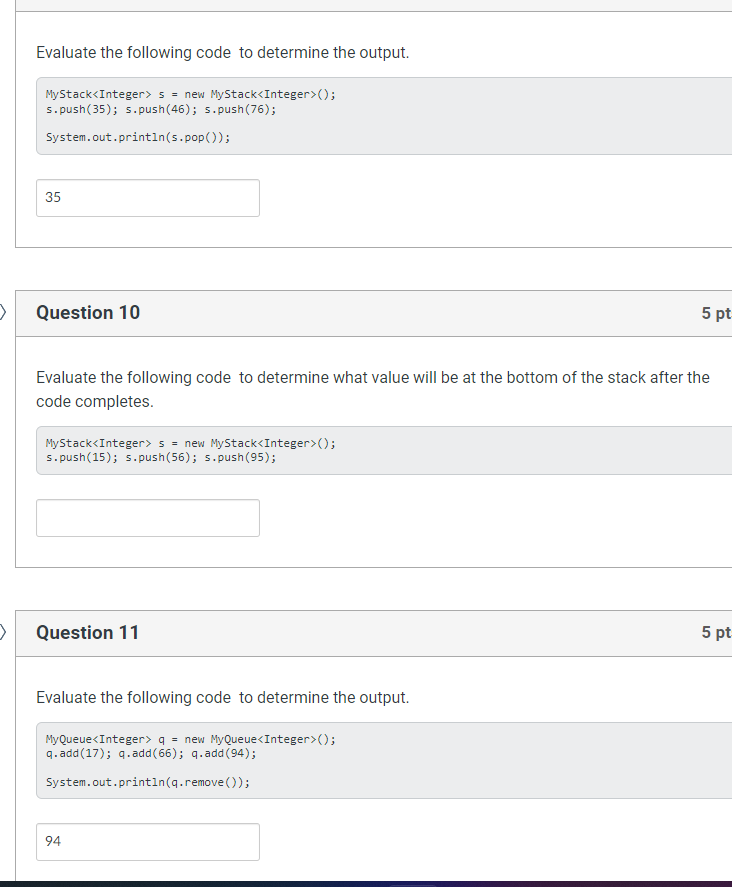The height and width of the screenshot is (887, 732).
Task: Click the q.add(17) code line
Action: (151, 753)
